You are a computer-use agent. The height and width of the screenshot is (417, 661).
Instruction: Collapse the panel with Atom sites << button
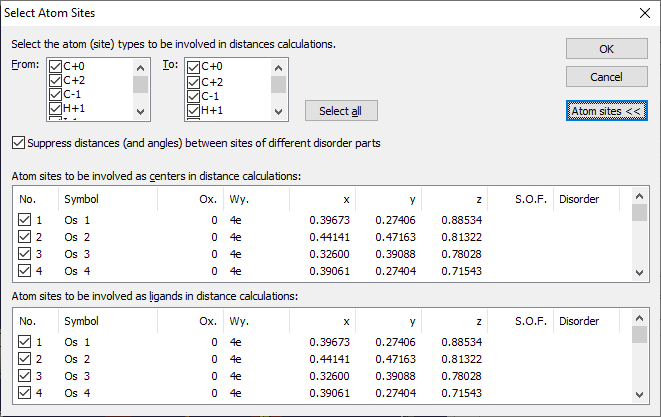click(606, 110)
